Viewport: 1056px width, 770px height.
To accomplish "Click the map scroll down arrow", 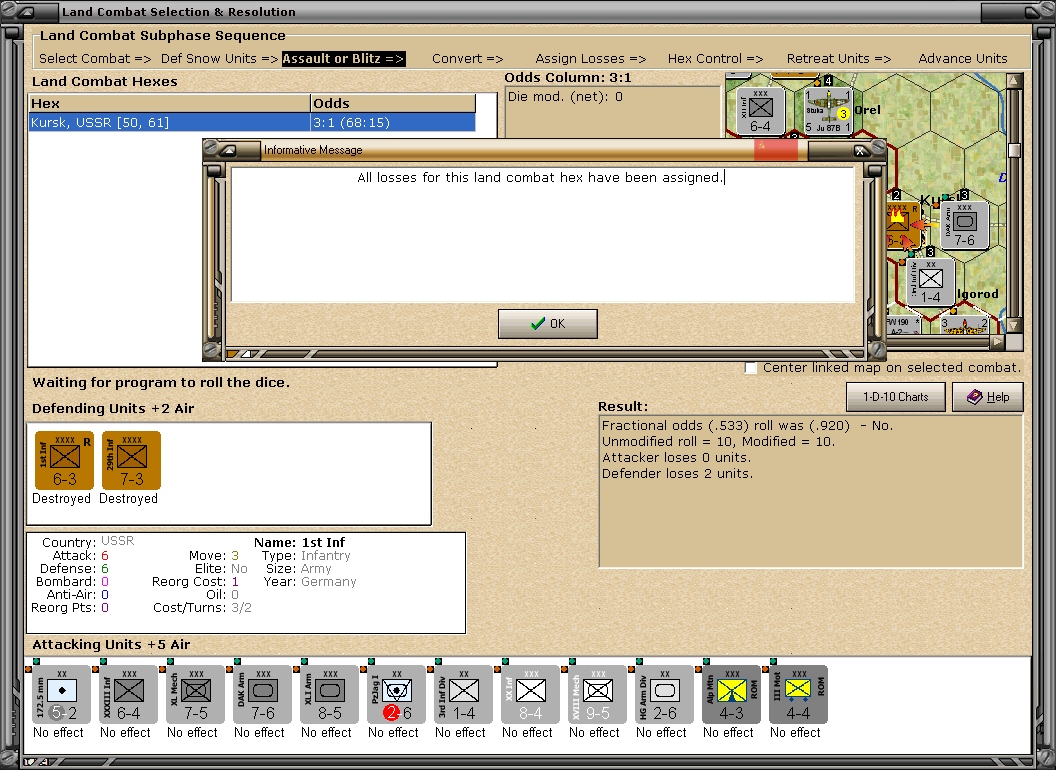I will [1014, 326].
